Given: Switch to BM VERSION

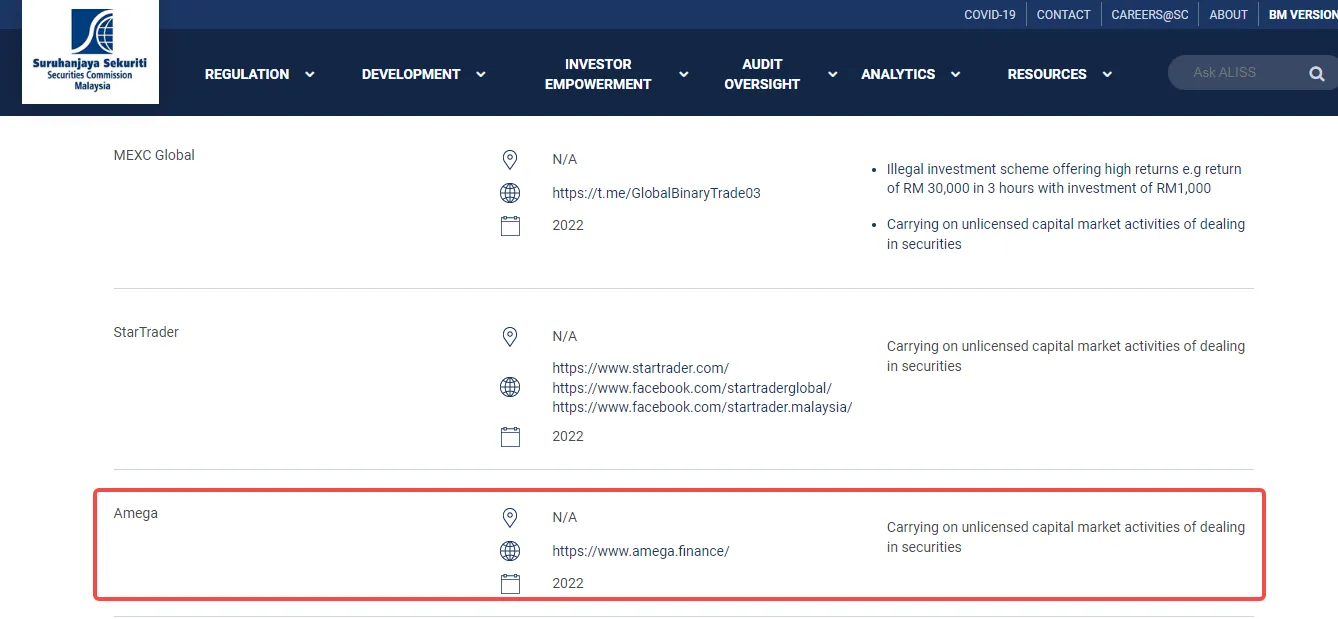Looking at the screenshot, I should [1303, 15].
